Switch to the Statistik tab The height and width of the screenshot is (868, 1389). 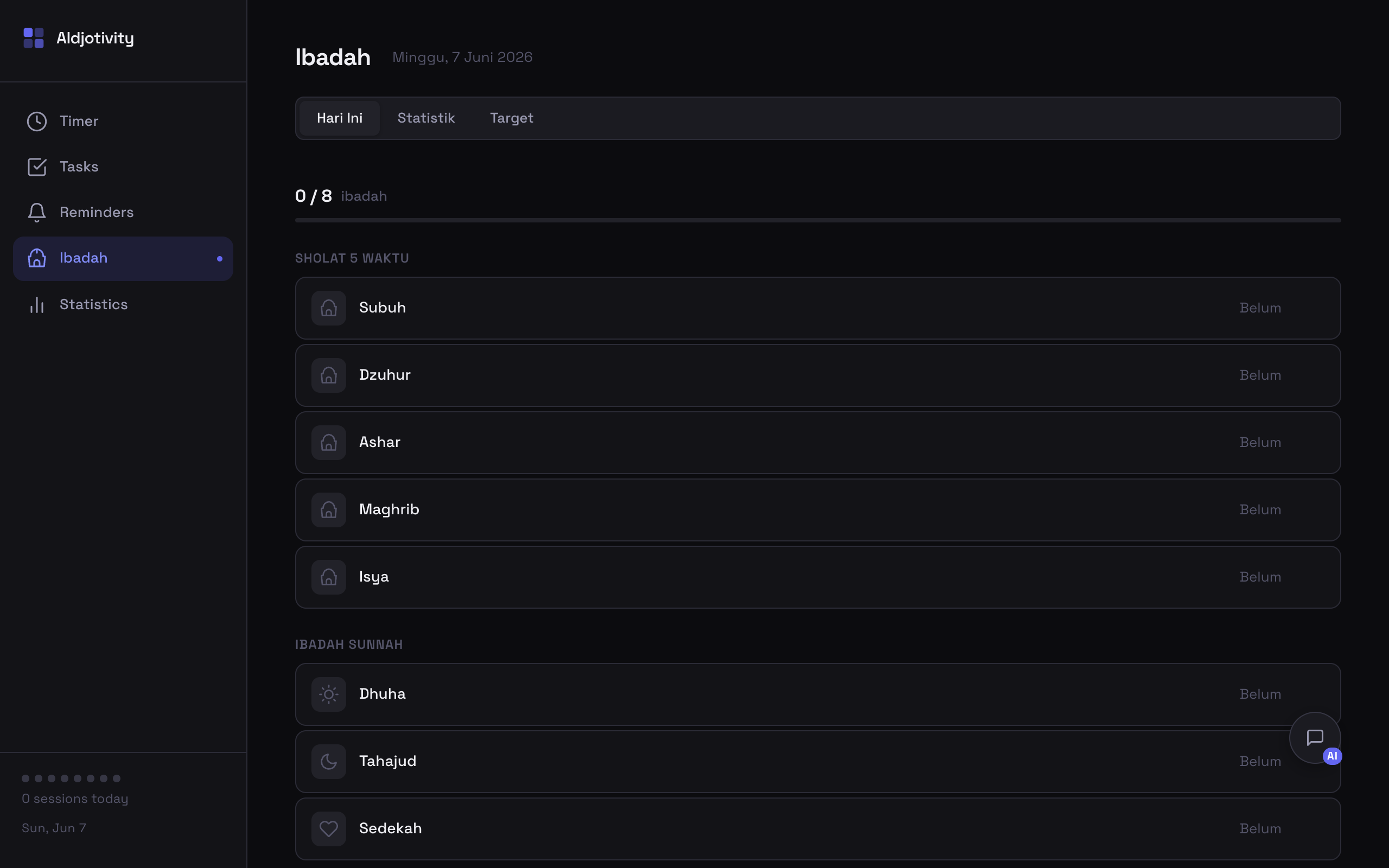click(x=426, y=118)
